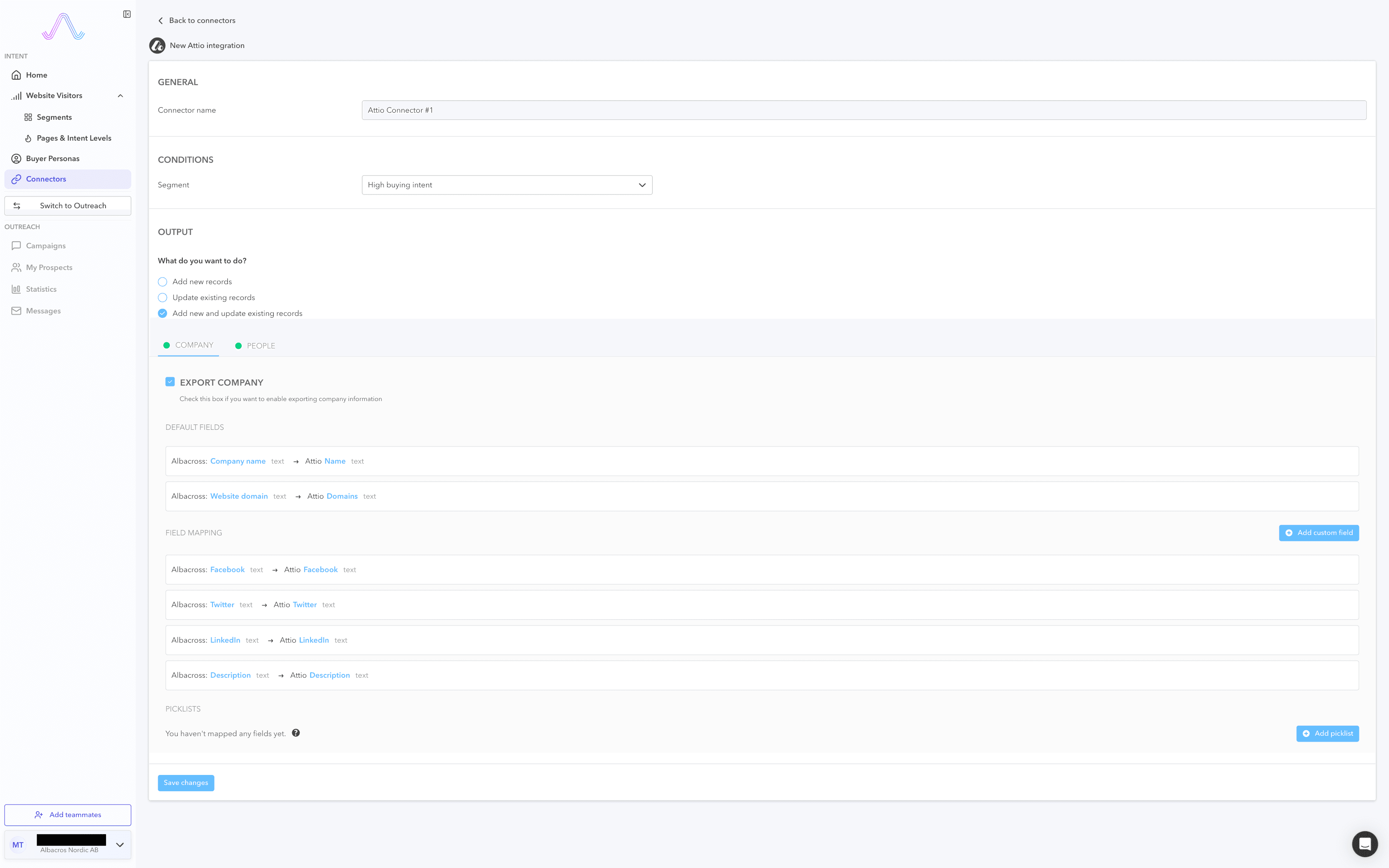Click the Attio Name field link

335,462
